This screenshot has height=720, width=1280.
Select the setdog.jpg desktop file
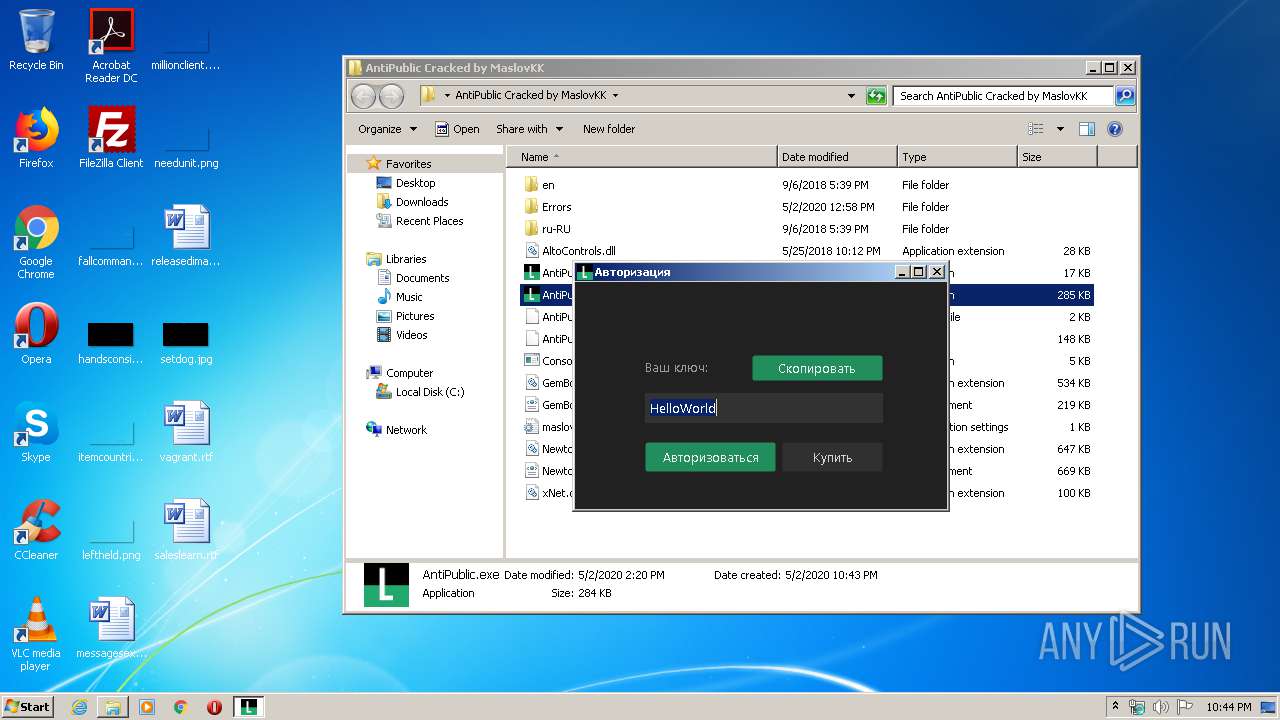pyautogui.click(x=186, y=342)
